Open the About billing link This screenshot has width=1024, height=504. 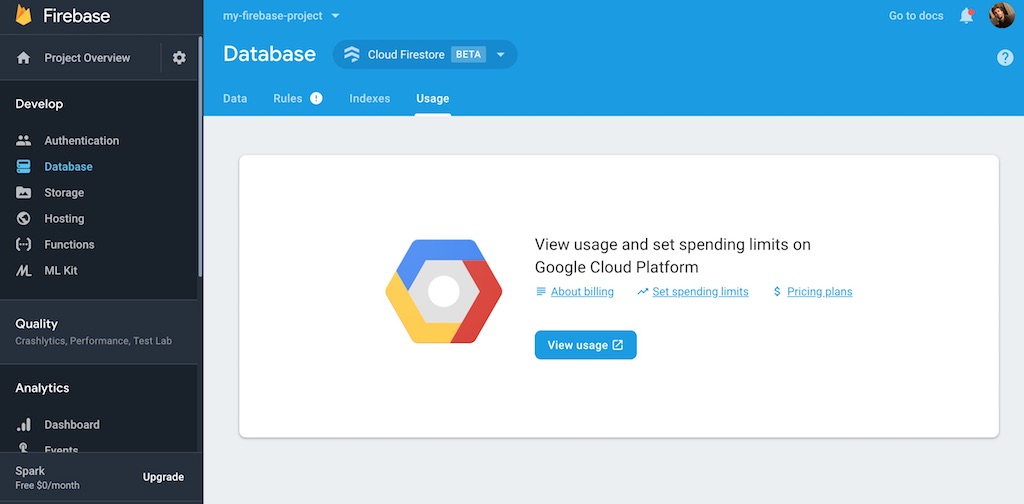(583, 292)
